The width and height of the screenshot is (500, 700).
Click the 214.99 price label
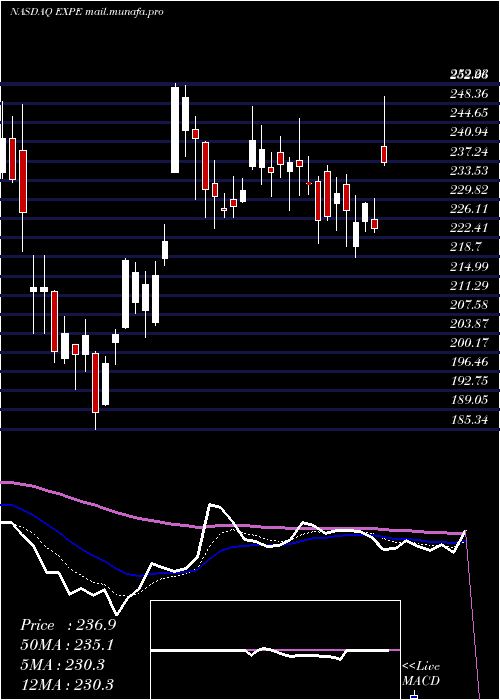pos(469,267)
